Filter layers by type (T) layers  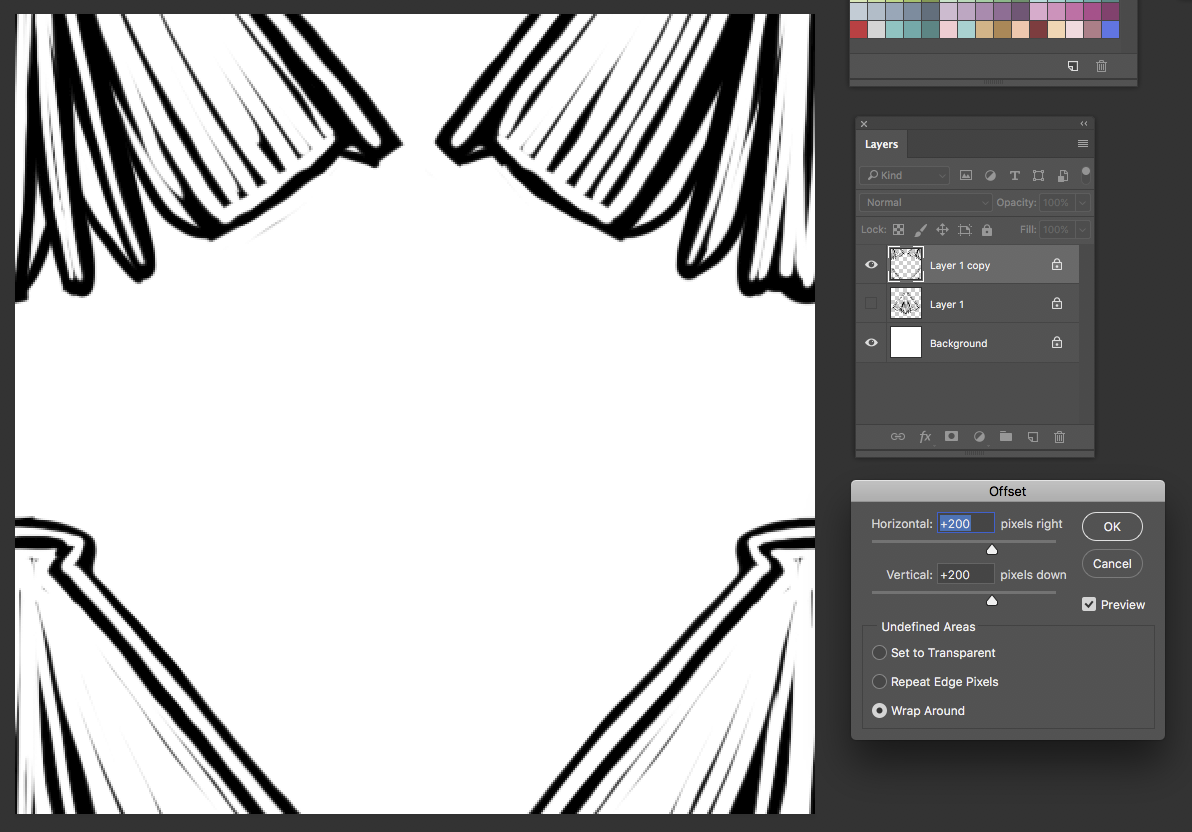(x=1014, y=176)
